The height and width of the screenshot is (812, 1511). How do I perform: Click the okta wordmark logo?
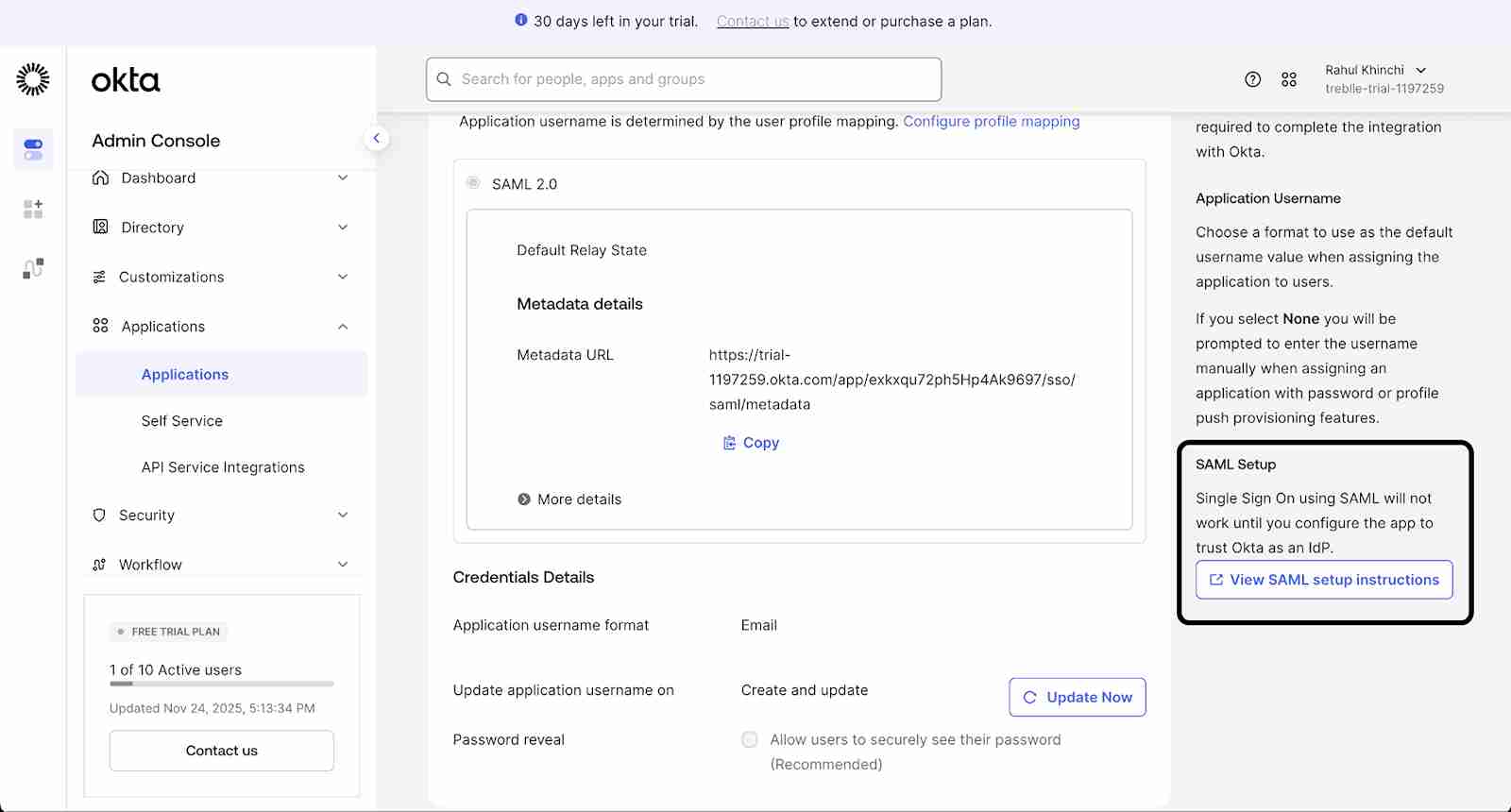tap(126, 80)
